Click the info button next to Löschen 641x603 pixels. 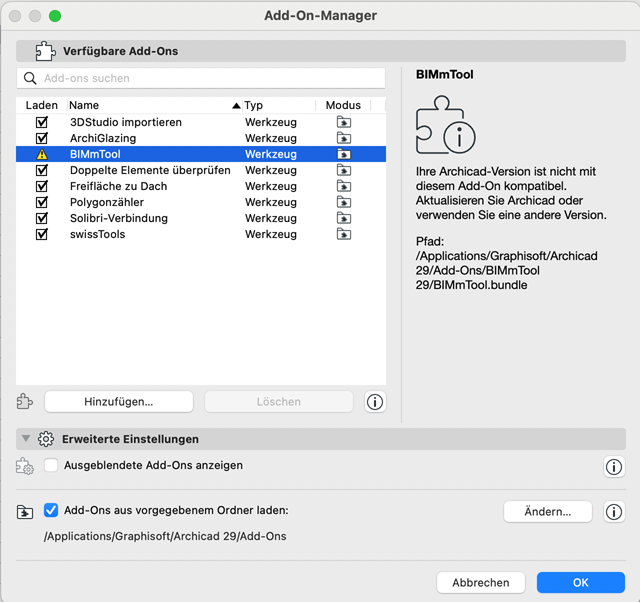[375, 402]
